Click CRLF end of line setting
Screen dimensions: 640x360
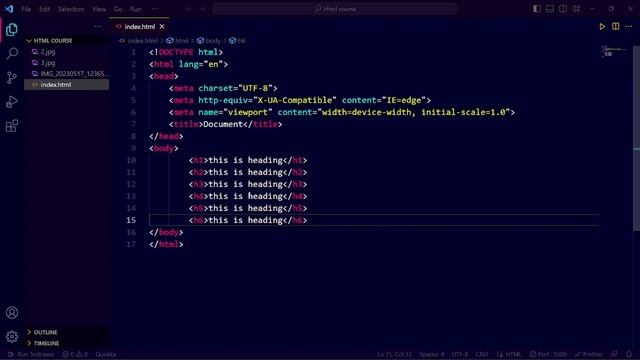(482, 354)
